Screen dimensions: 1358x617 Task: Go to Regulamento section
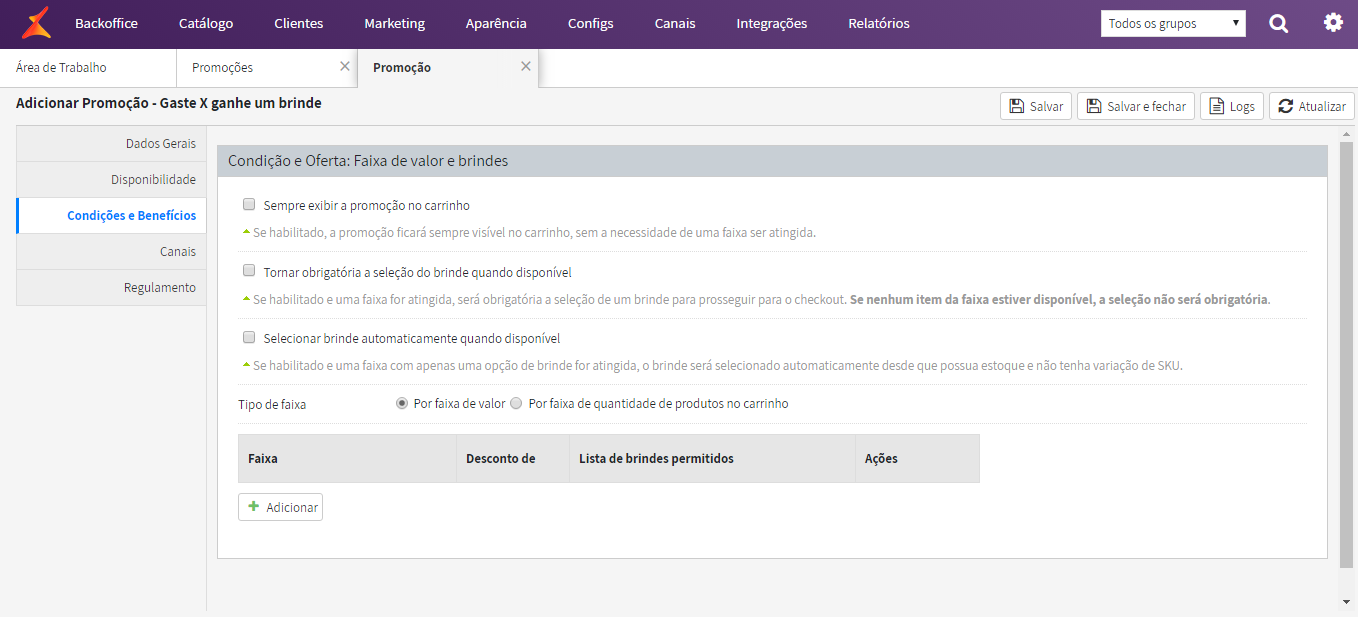coord(111,287)
